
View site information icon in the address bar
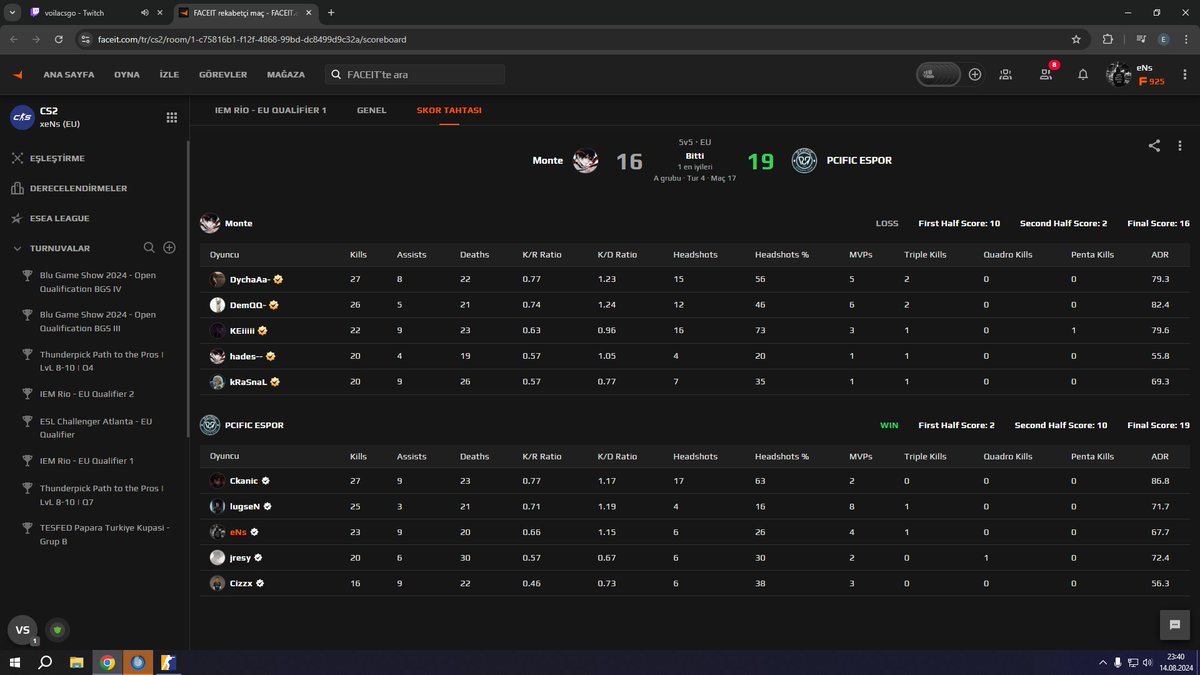coord(87,39)
